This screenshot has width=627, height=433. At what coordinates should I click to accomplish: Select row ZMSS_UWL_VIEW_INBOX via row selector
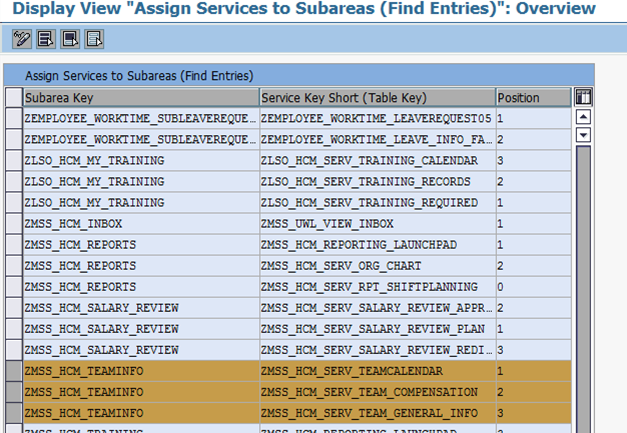[x=14, y=223]
